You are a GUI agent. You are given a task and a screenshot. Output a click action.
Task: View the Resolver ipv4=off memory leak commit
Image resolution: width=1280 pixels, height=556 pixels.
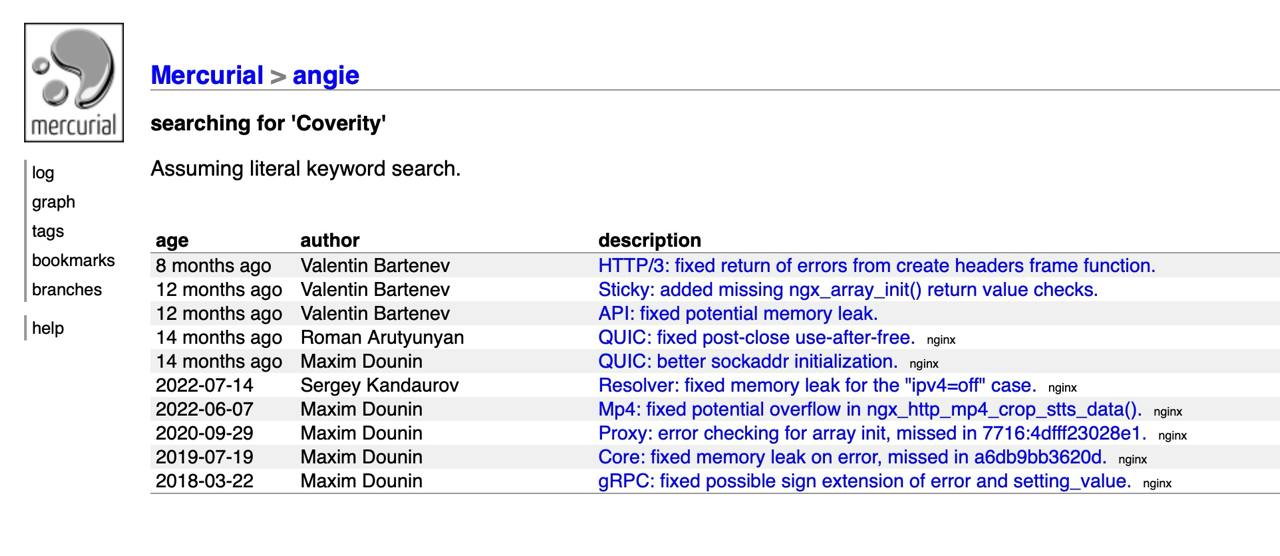click(816, 386)
